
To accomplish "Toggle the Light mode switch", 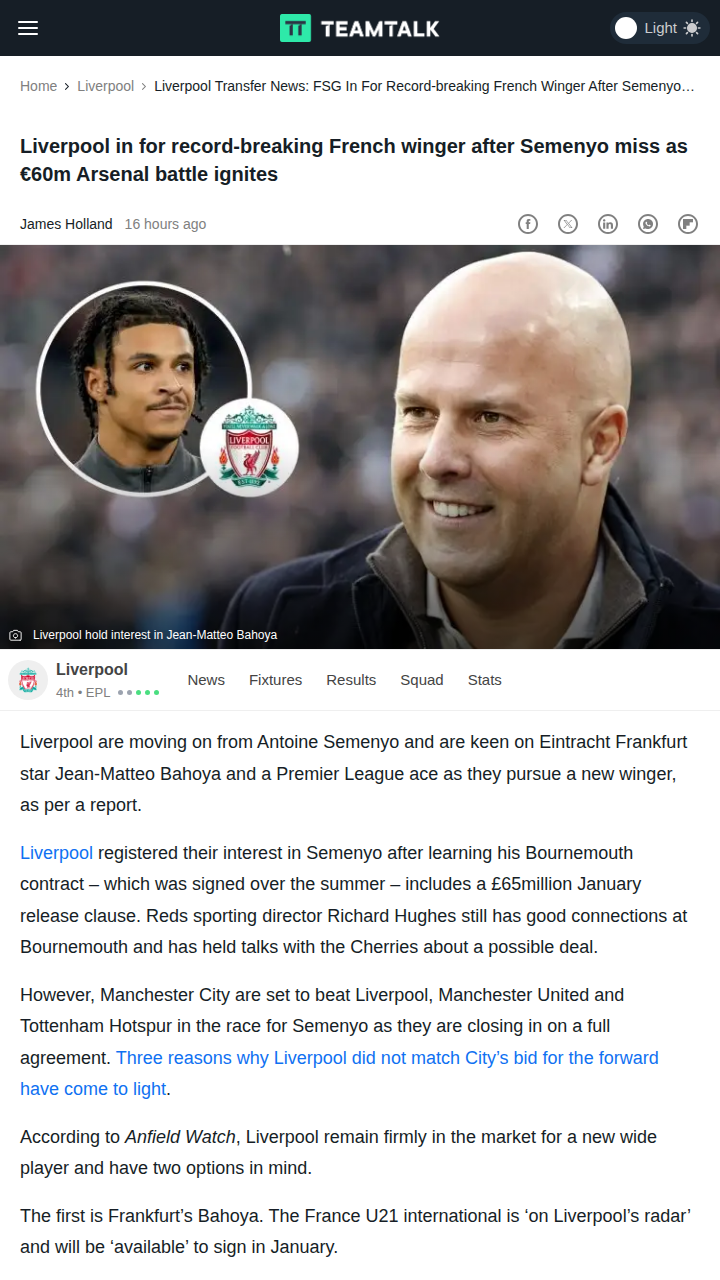I will coord(660,28).
